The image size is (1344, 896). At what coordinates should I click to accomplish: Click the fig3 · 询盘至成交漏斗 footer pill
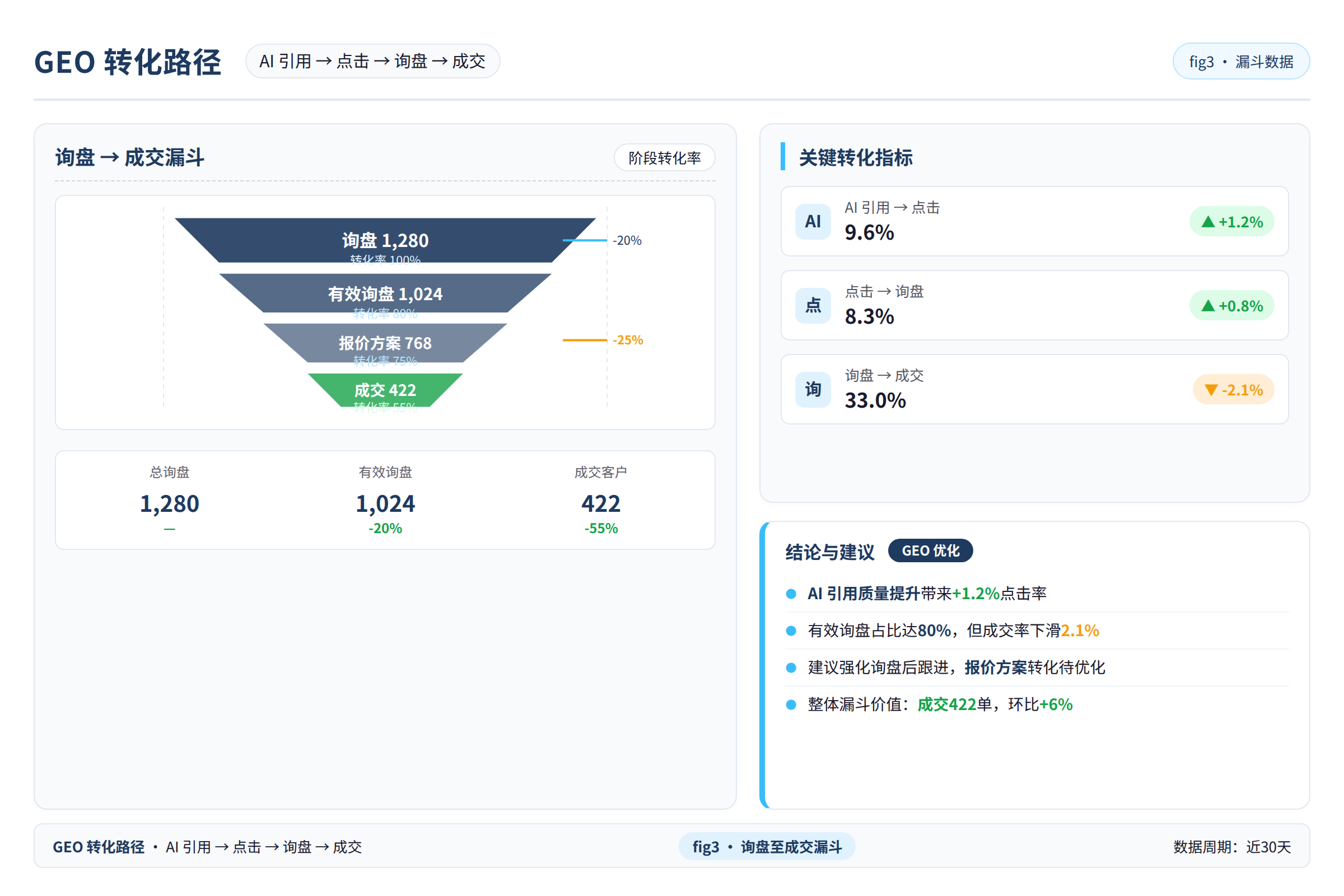(x=767, y=846)
